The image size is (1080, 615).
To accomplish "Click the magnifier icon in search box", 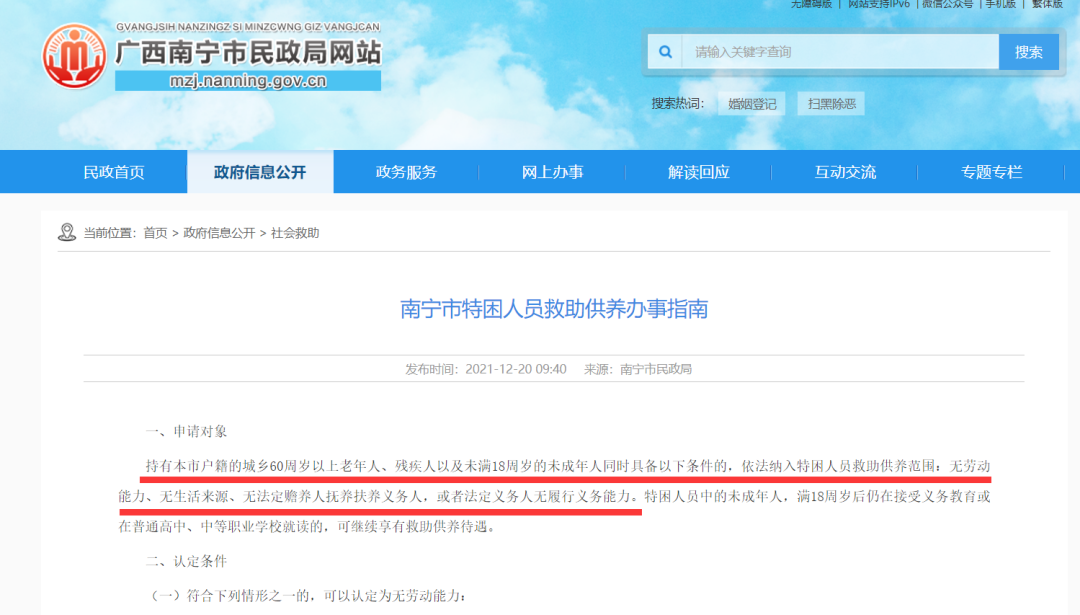I will click(x=665, y=52).
